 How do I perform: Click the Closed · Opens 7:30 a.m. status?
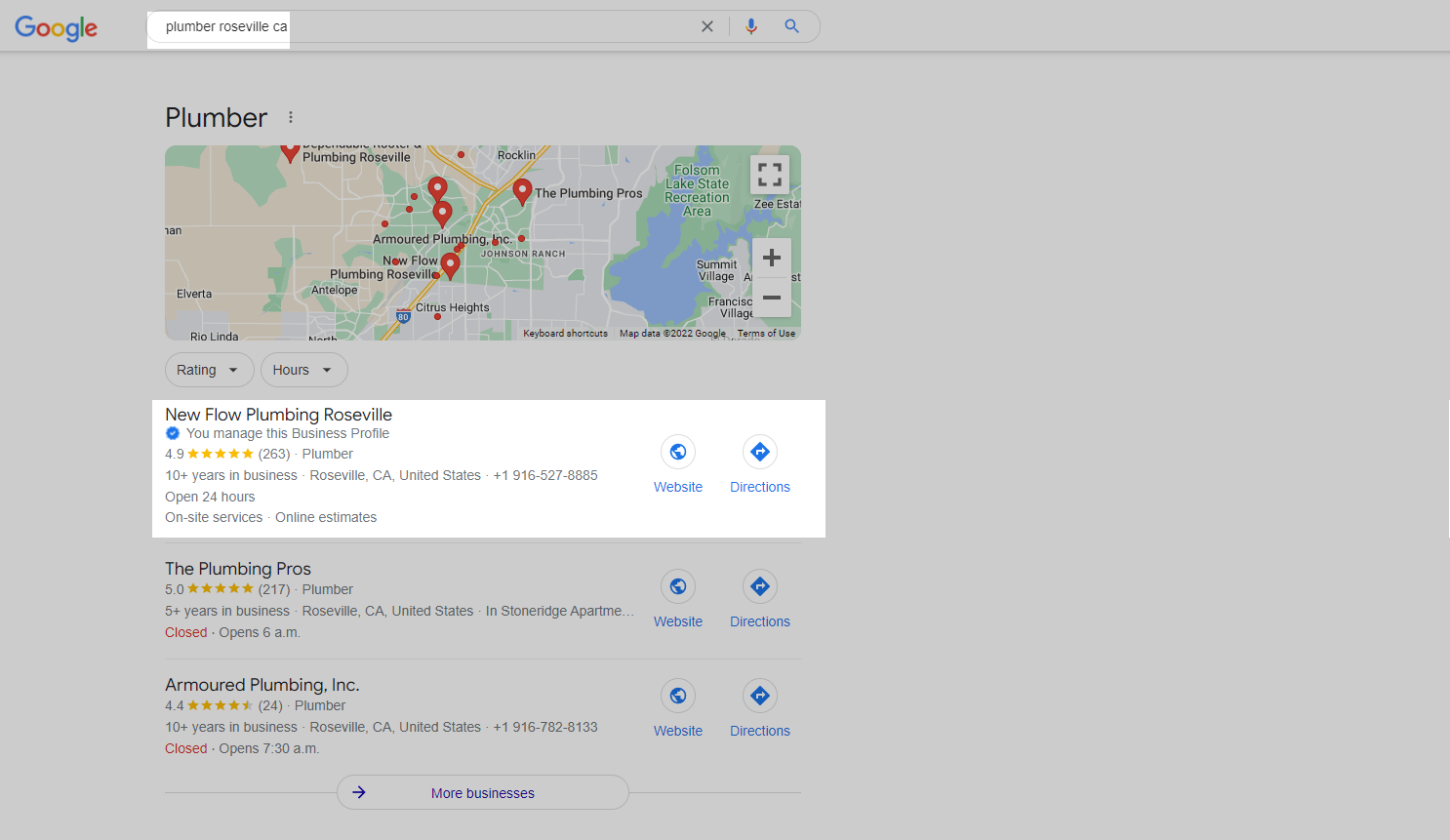[x=242, y=748]
